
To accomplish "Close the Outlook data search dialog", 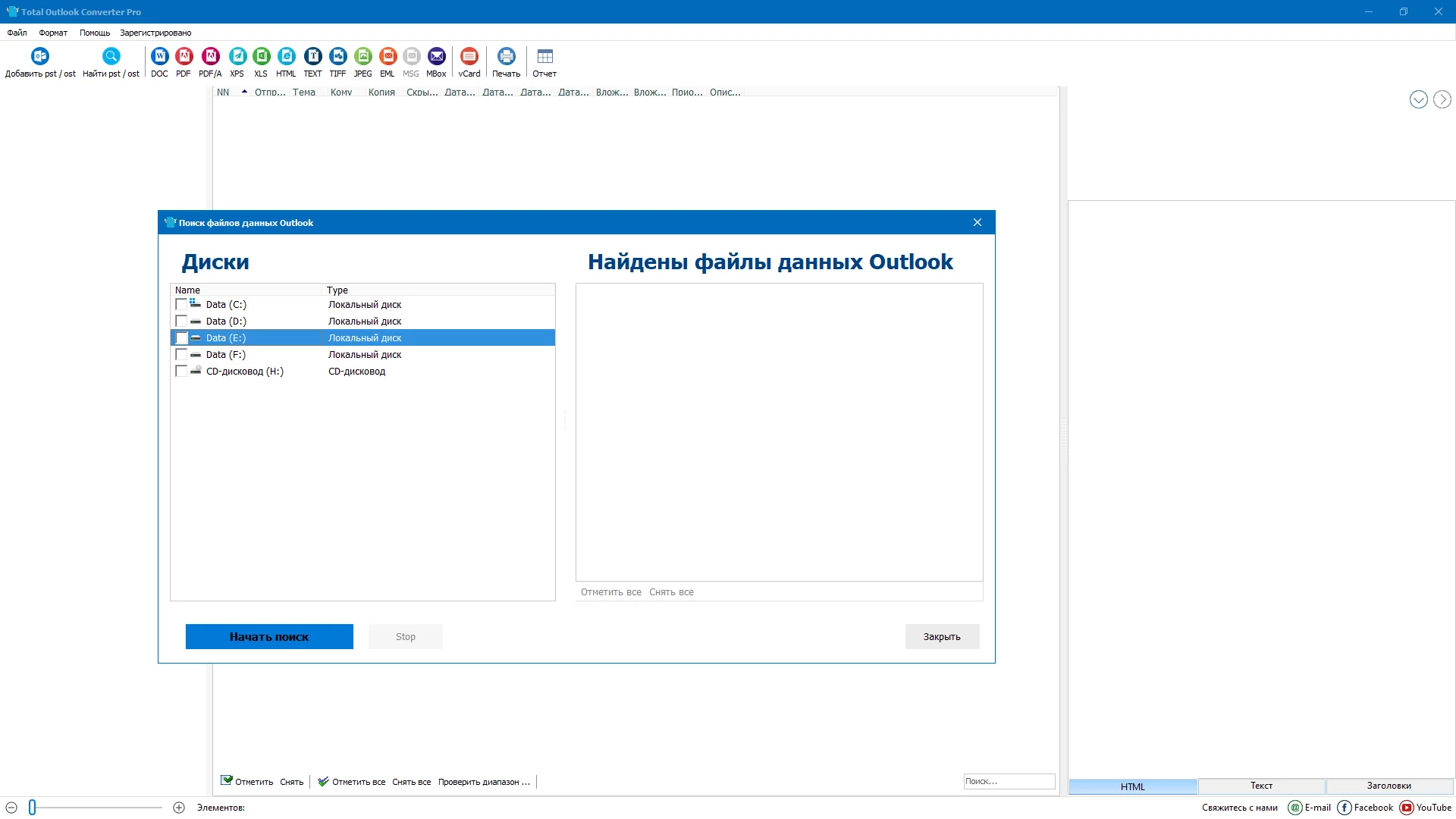I will tap(977, 222).
